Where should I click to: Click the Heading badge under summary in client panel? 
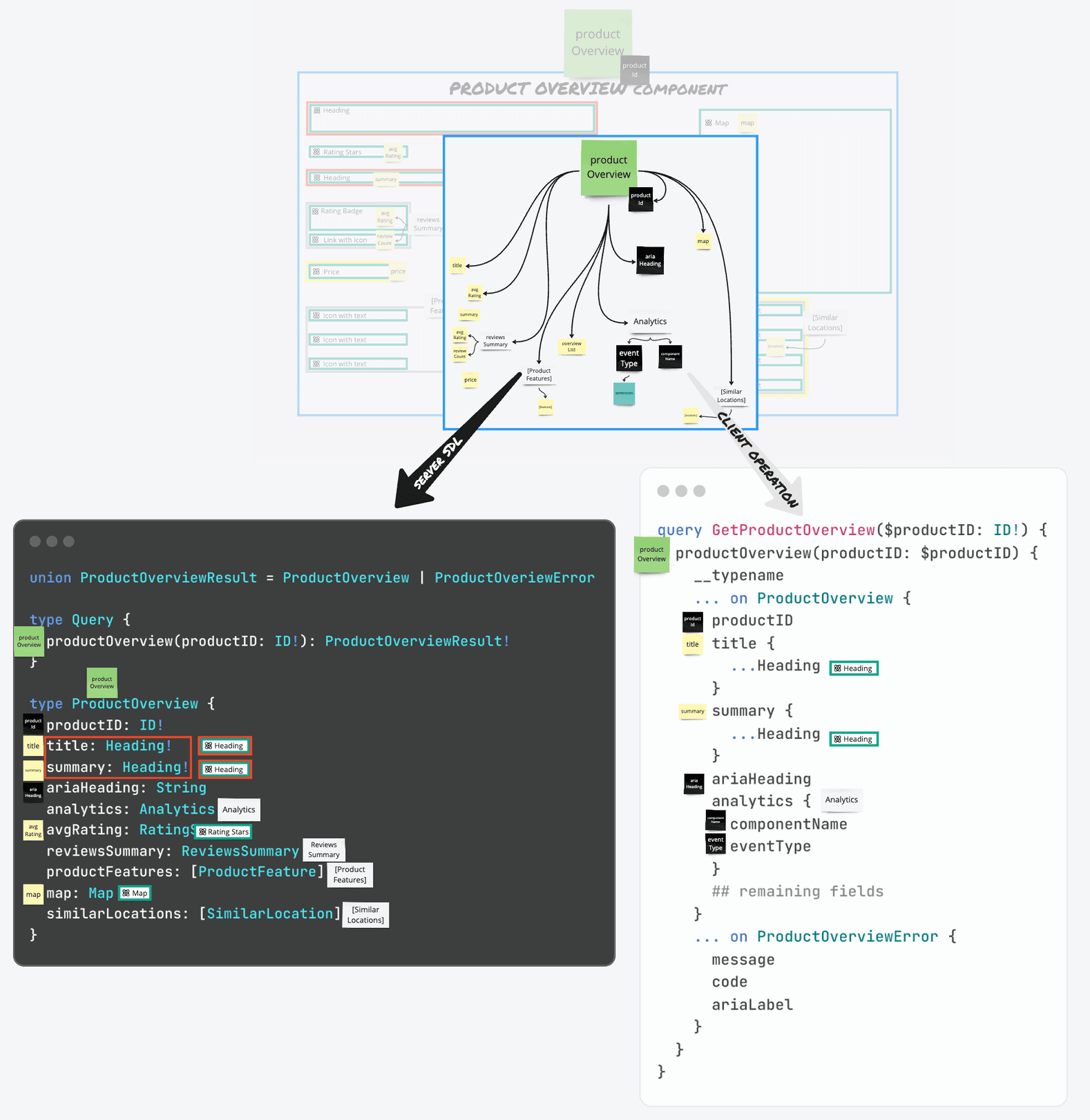[x=854, y=739]
